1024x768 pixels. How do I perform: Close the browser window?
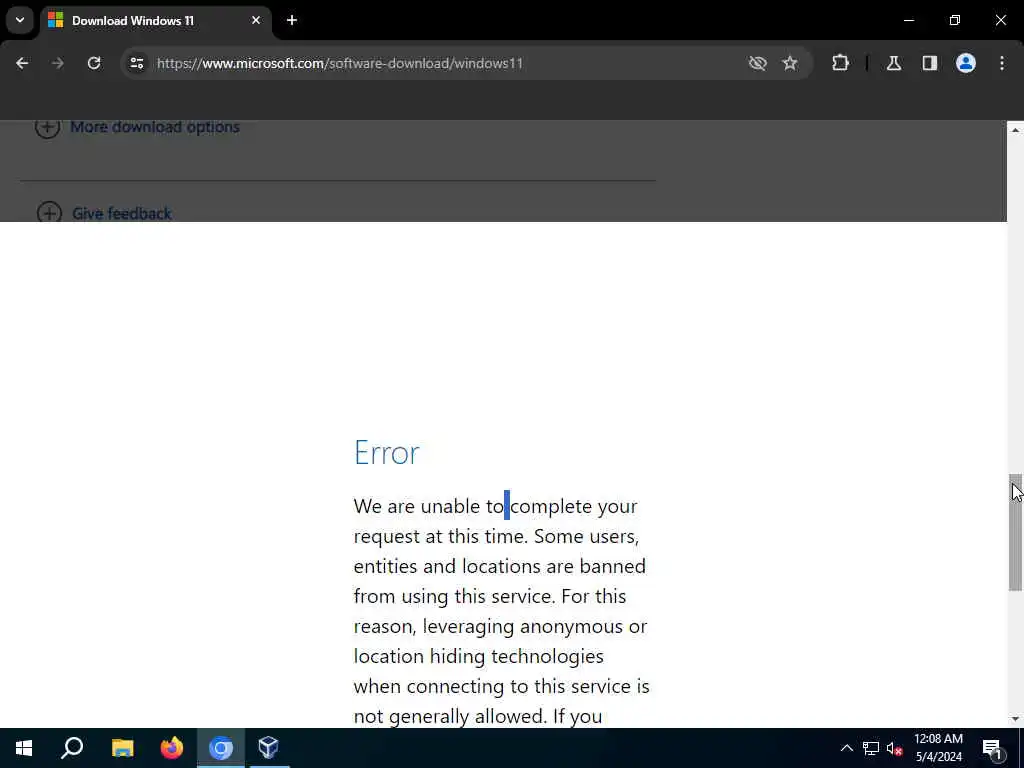coord(1000,20)
